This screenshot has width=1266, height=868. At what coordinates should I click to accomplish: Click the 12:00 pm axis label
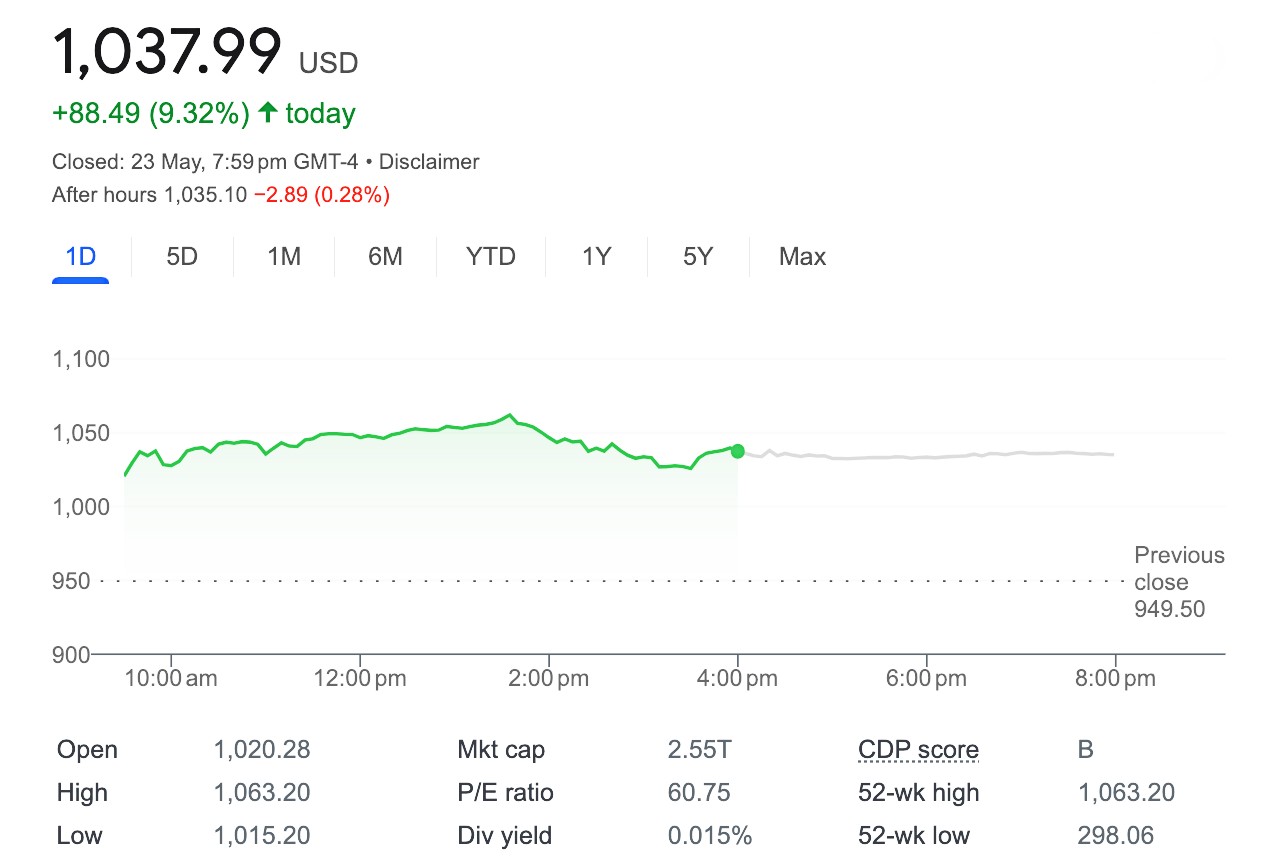pyautogui.click(x=359, y=679)
